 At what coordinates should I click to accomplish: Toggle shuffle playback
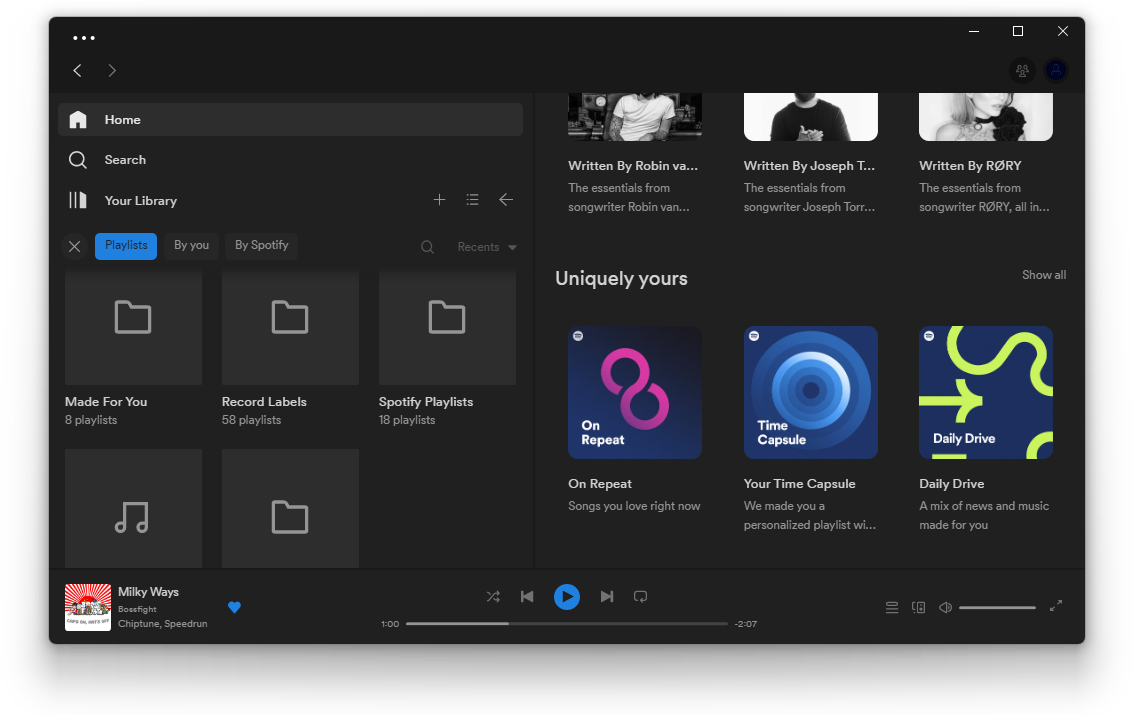493,596
